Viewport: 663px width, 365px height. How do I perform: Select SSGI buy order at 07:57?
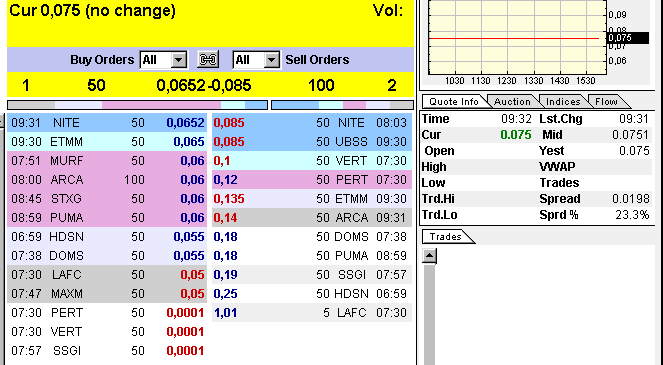[x=107, y=351]
